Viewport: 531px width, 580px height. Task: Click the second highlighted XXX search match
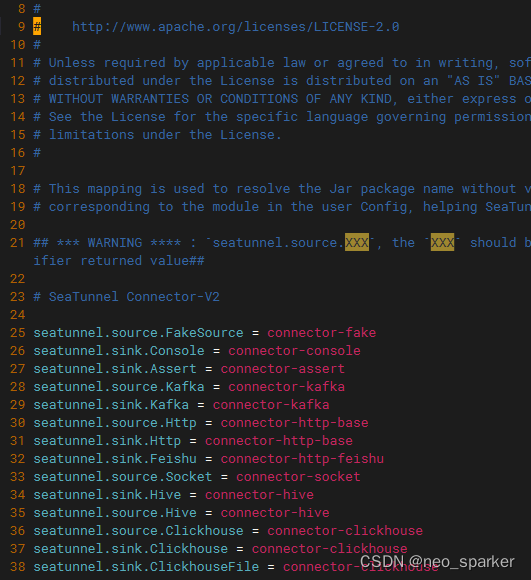pos(442,242)
